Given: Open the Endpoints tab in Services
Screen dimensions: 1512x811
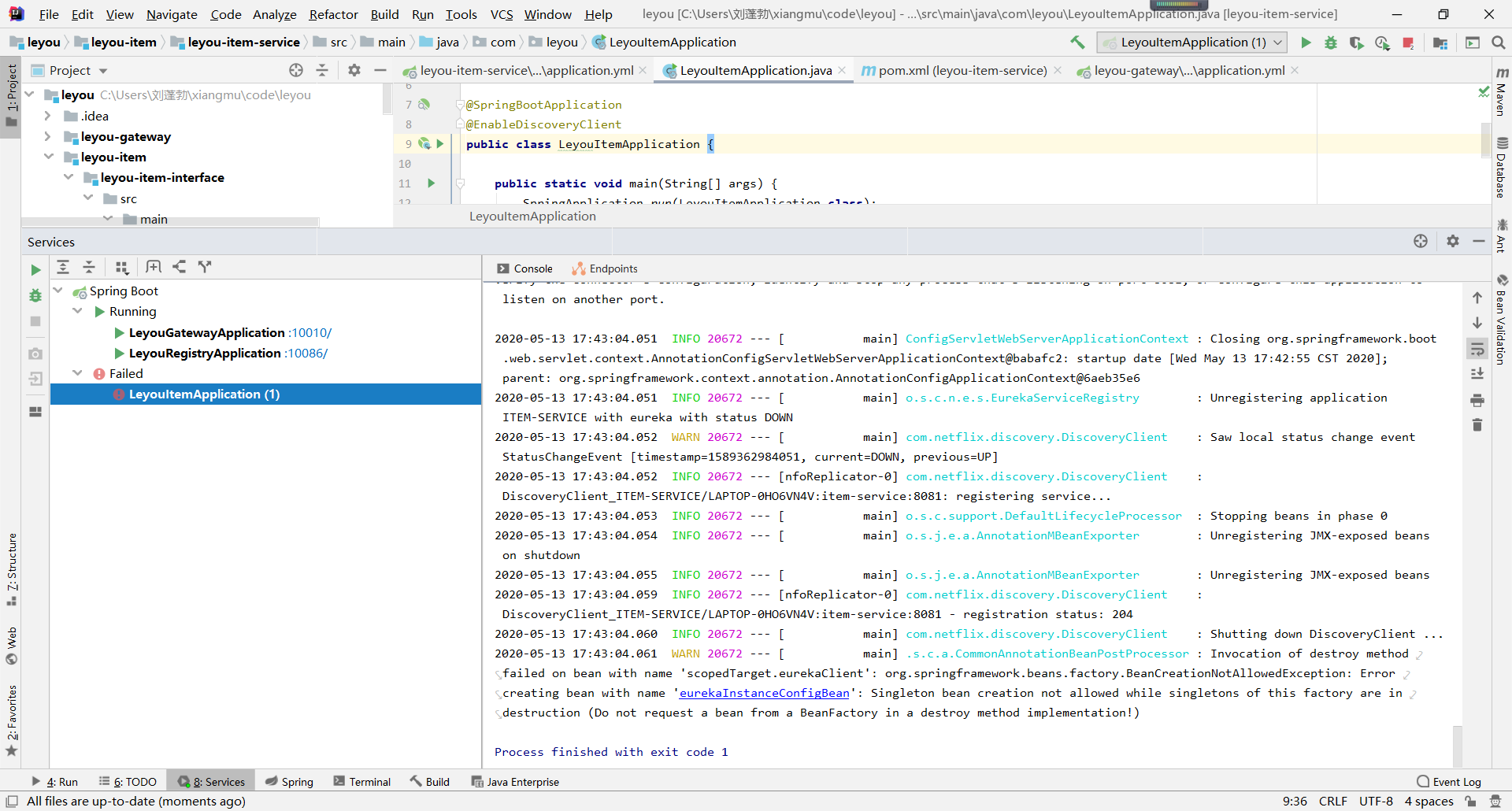Looking at the screenshot, I should [605, 268].
